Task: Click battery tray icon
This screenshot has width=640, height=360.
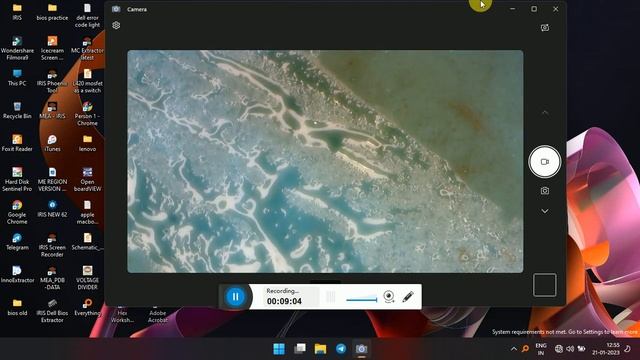Action: 581,349
